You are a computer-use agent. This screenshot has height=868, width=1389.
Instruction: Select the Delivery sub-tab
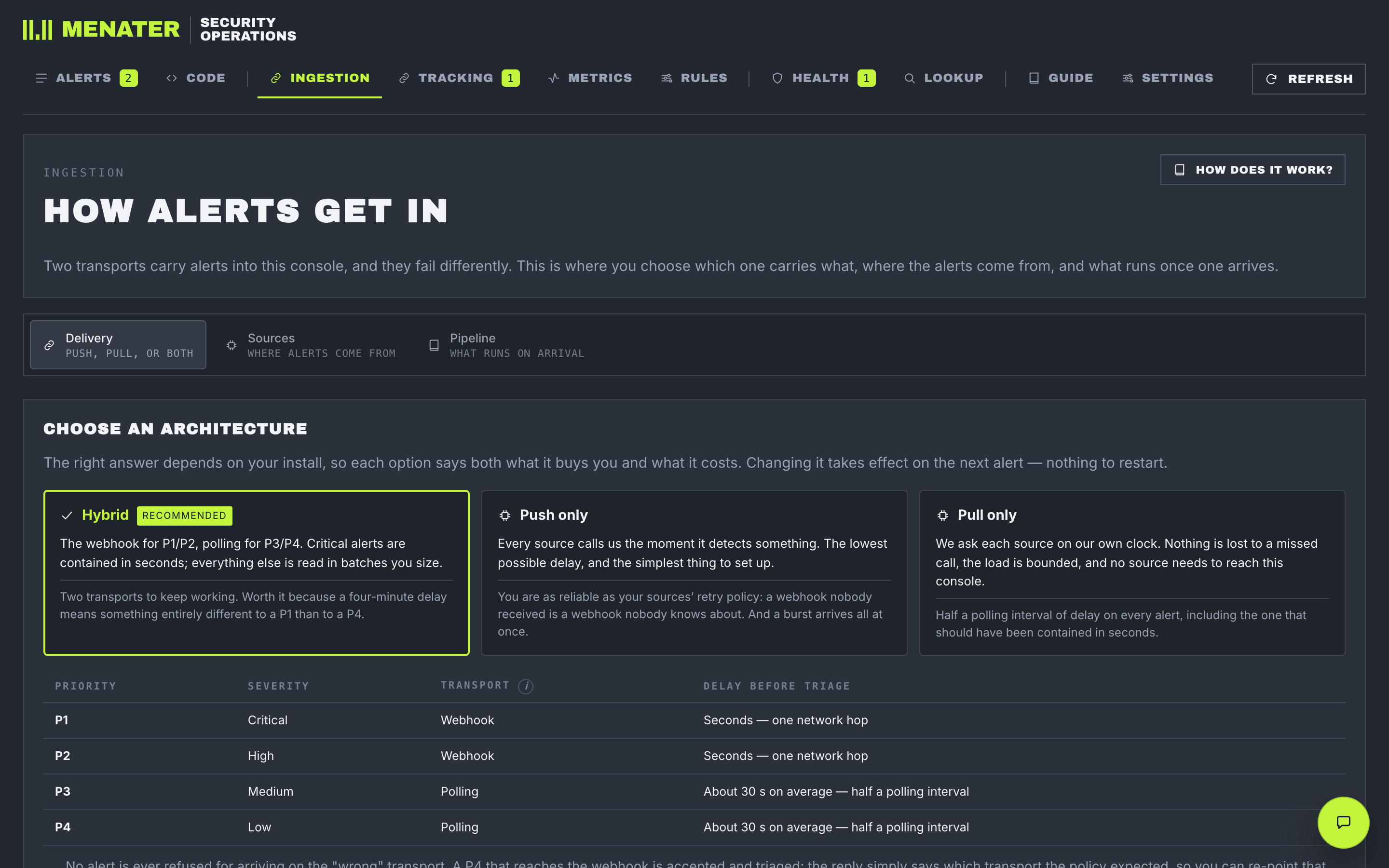[x=118, y=345]
